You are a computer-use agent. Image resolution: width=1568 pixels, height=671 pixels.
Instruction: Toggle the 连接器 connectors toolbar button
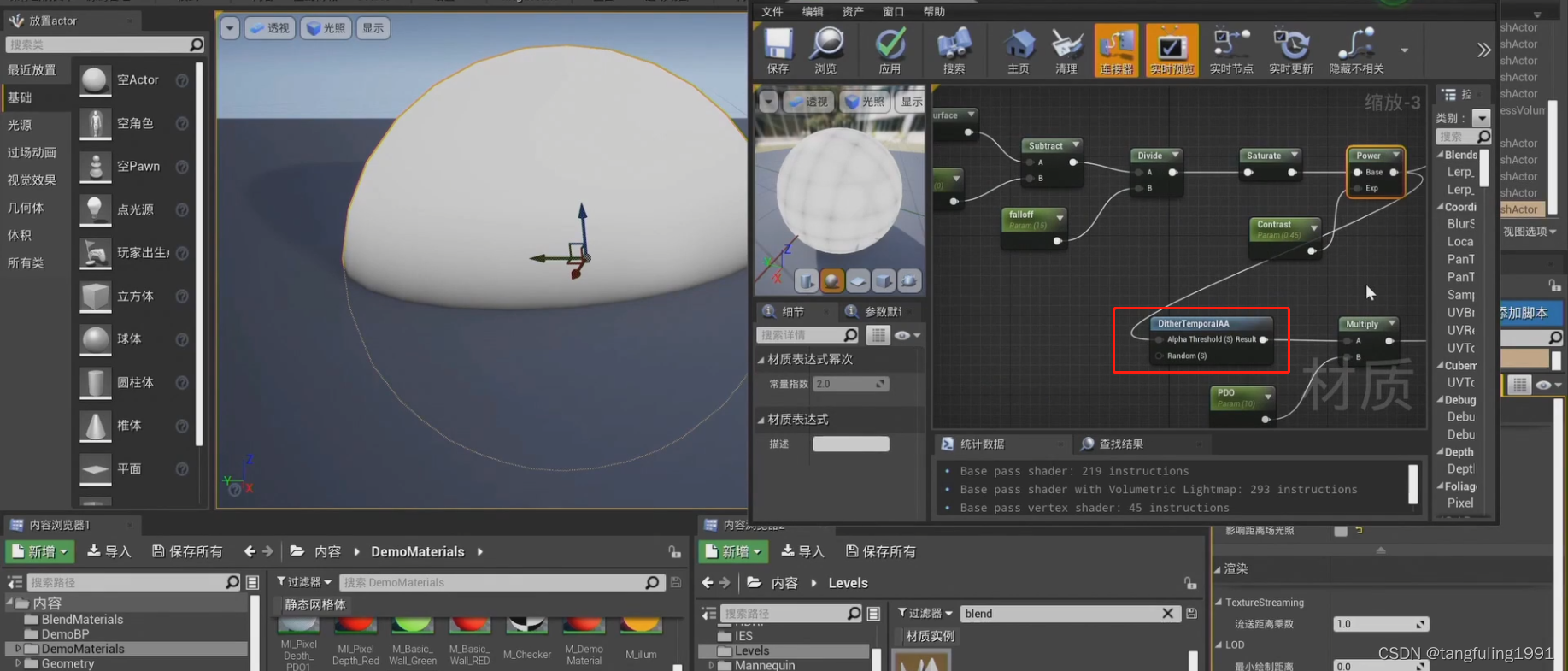[x=1116, y=50]
